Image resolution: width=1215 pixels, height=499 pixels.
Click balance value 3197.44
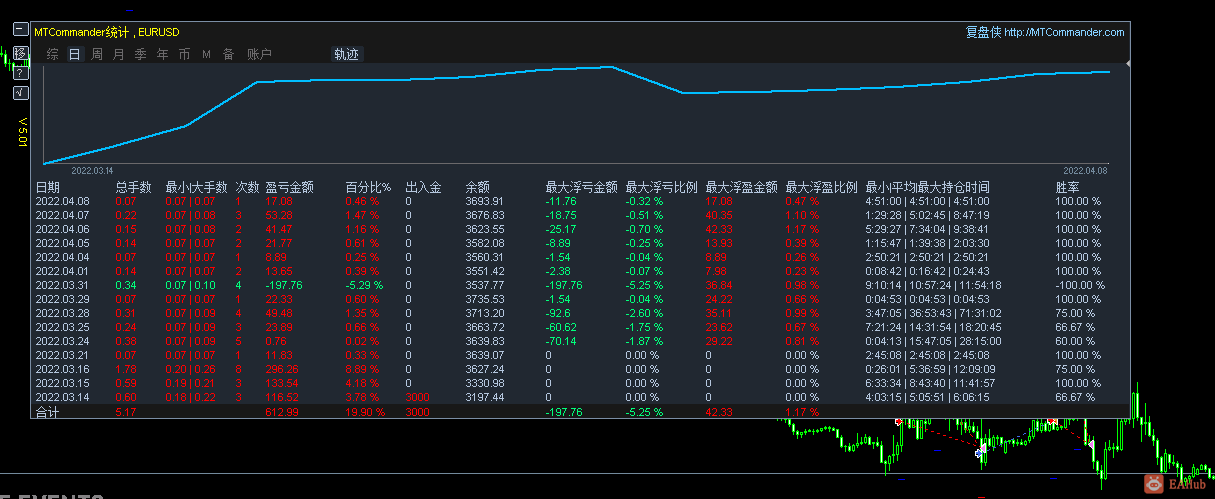pos(484,397)
